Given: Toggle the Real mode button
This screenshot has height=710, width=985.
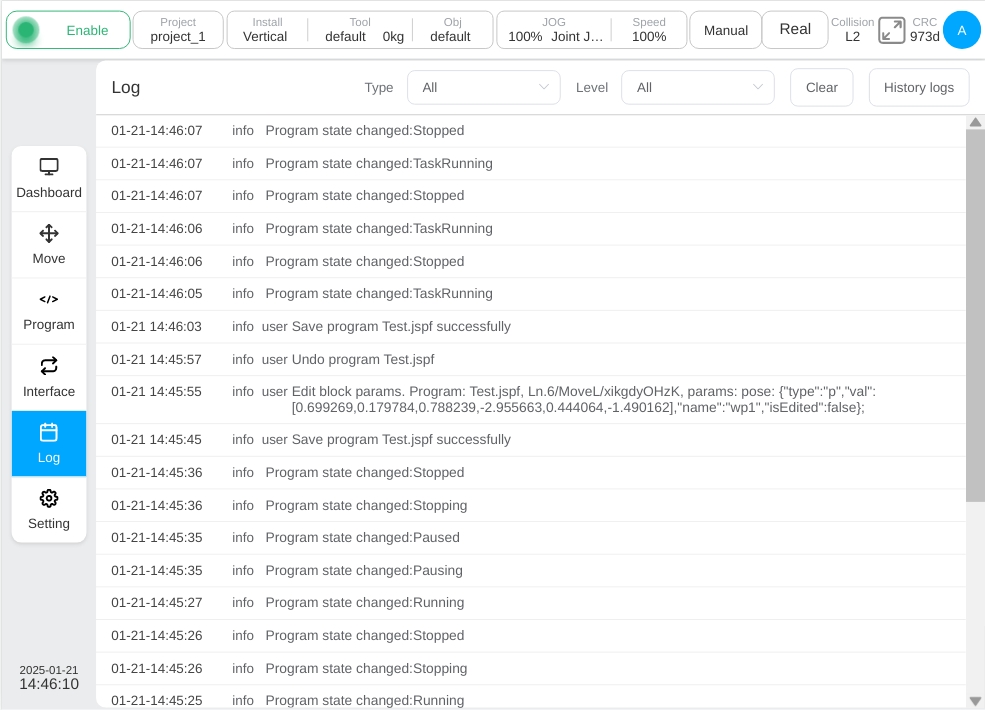Looking at the screenshot, I should (x=795, y=30).
